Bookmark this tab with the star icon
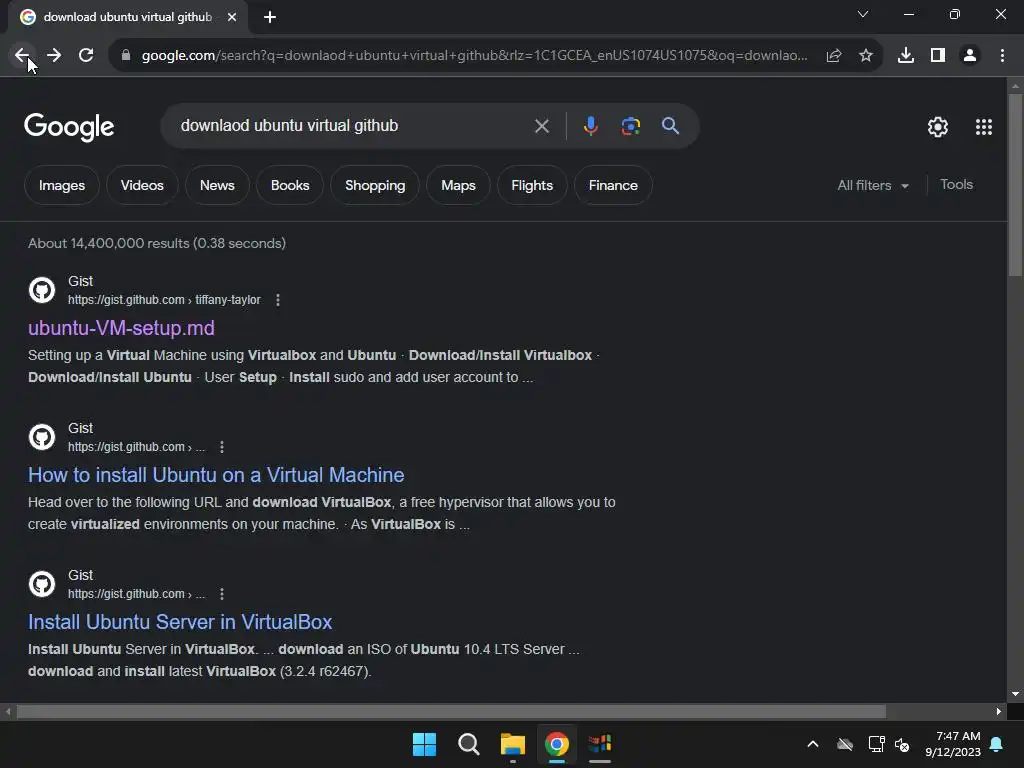Screen dimensions: 1024x768 (x=866, y=56)
